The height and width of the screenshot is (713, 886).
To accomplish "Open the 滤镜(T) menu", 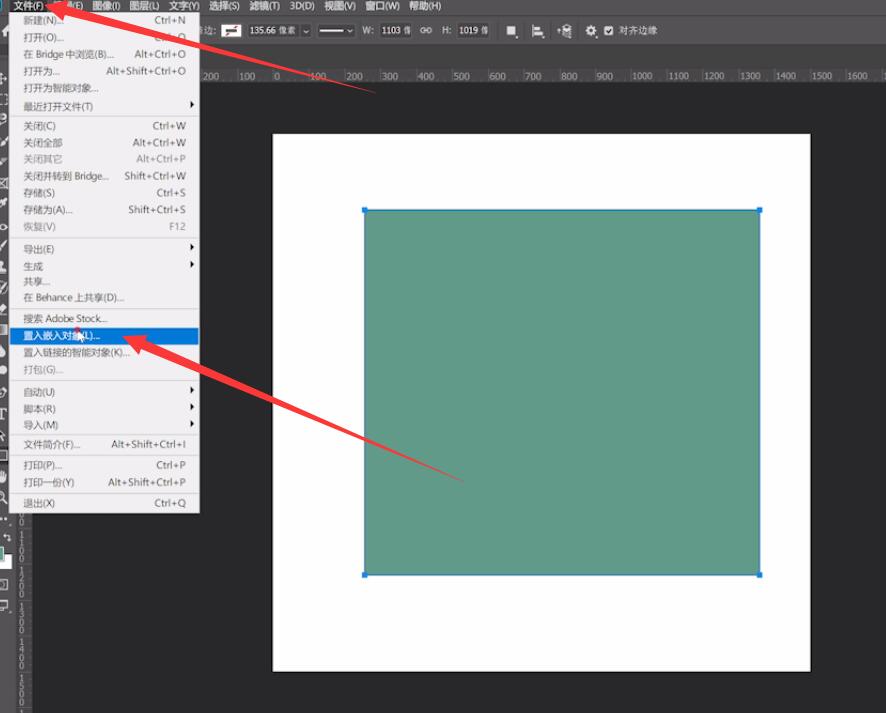I will 264,6.
